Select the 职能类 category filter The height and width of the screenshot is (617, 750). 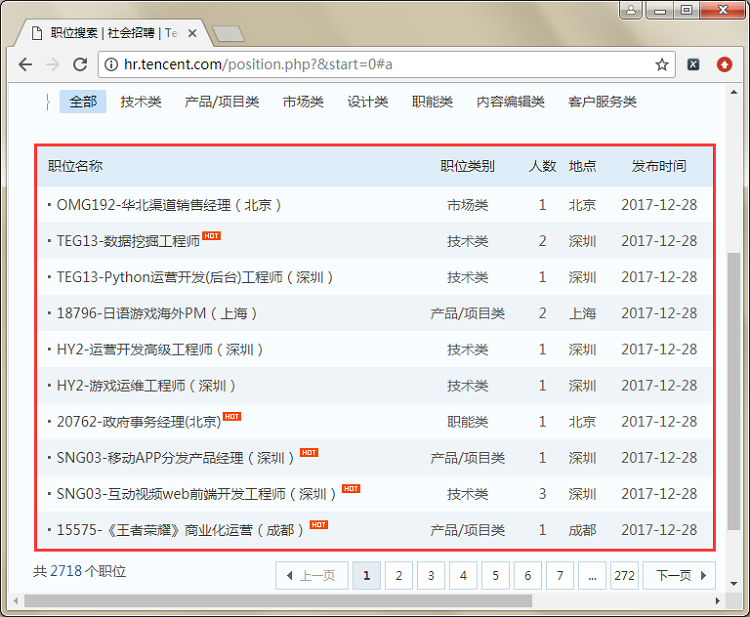(x=432, y=101)
